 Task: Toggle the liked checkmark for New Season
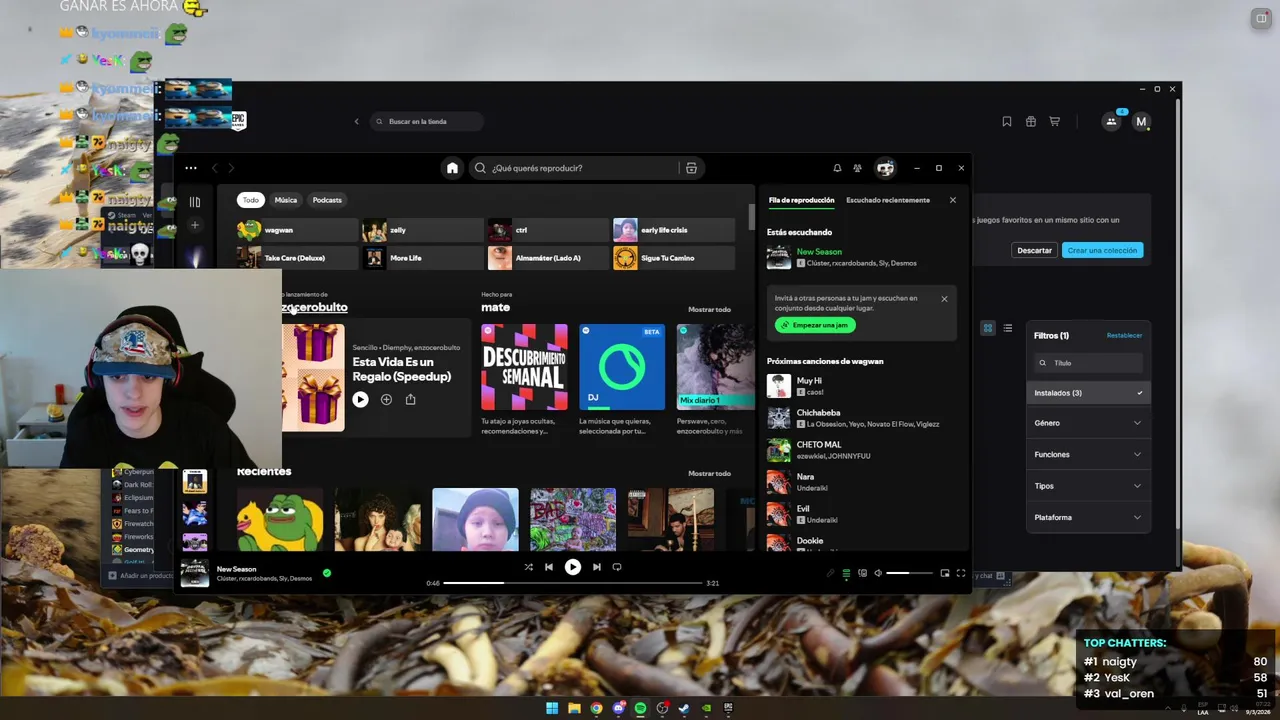[327, 573]
